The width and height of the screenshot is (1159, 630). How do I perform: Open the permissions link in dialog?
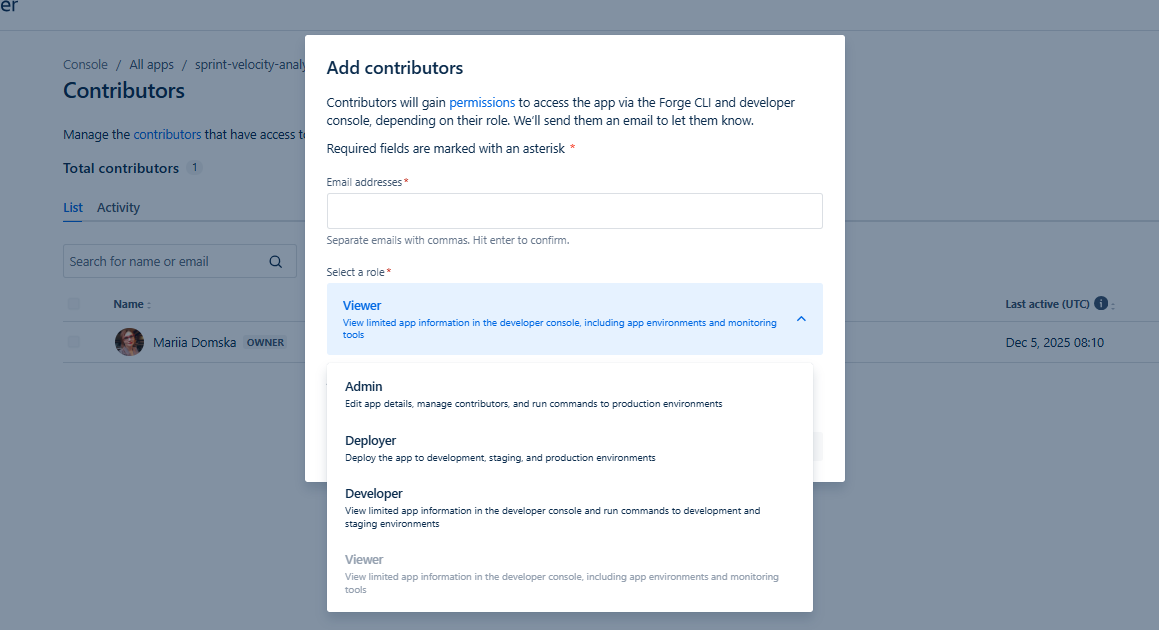point(482,102)
